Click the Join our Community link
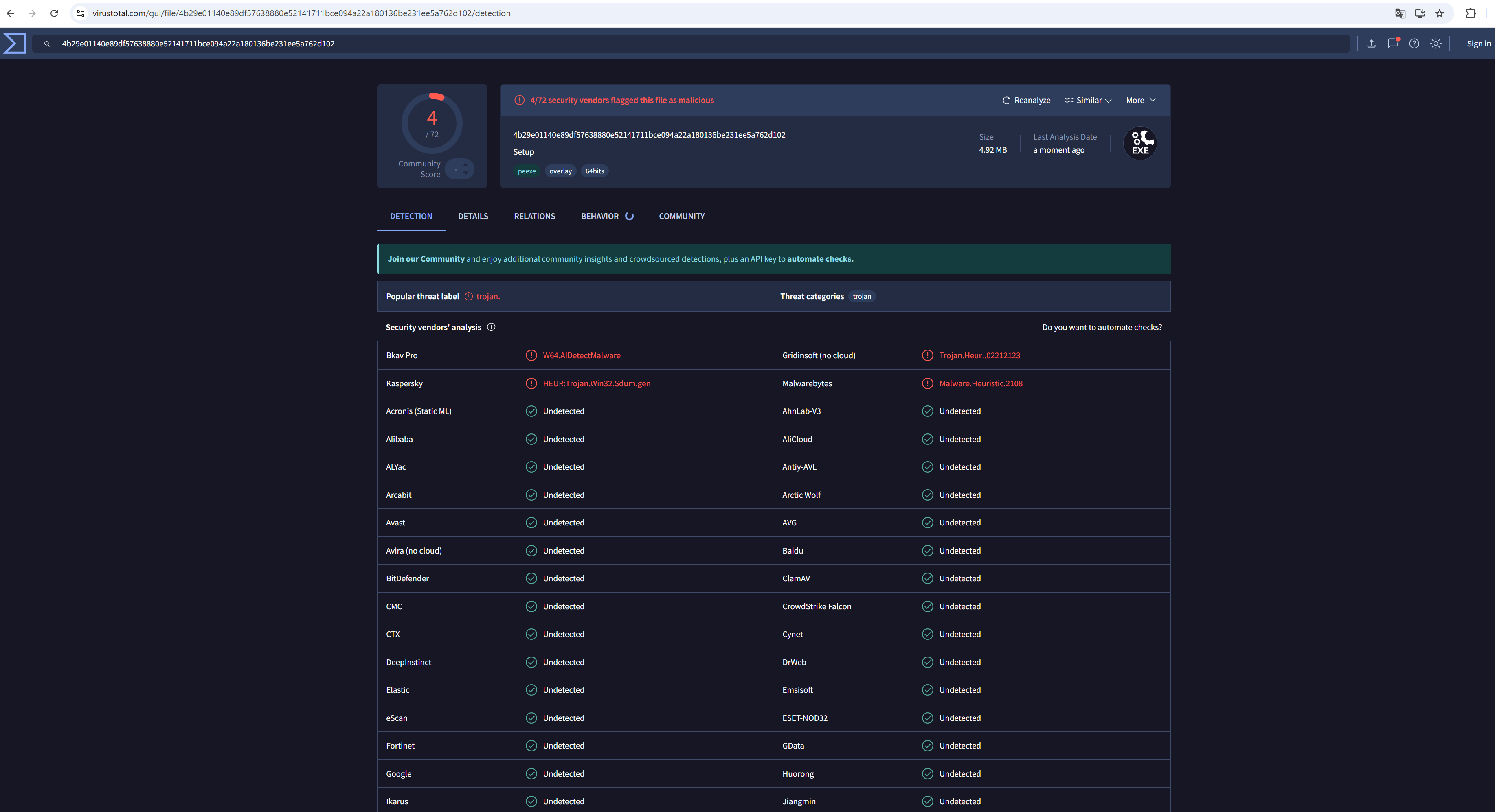Viewport: 1495px width, 812px height. point(426,259)
